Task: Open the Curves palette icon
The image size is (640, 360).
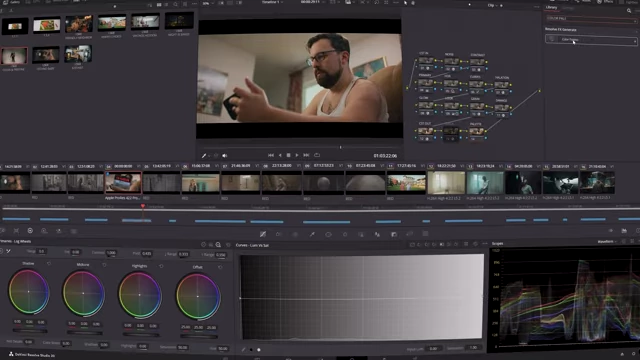Action: (263, 234)
